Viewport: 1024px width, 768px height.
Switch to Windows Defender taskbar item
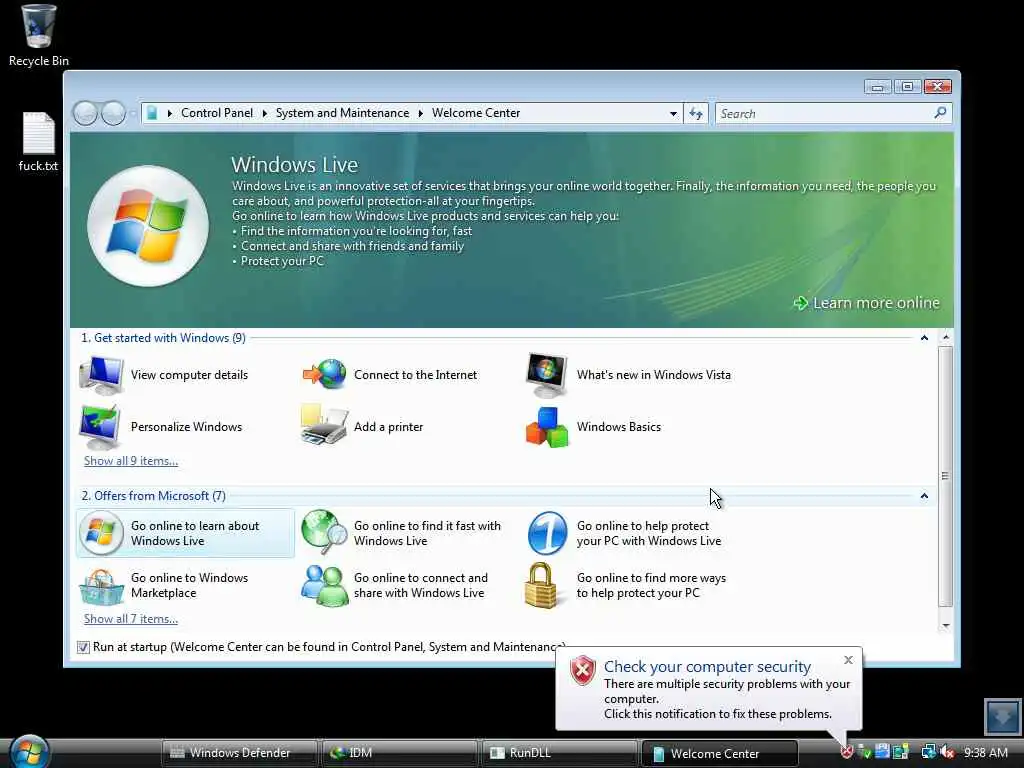click(x=239, y=753)
